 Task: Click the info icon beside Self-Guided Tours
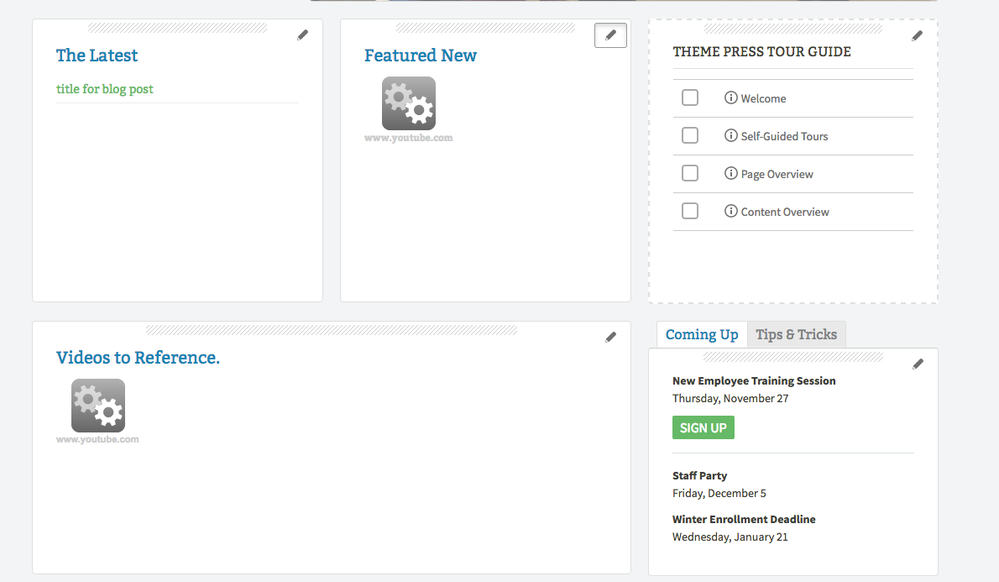pyautogui.click(x=731, y=135)
